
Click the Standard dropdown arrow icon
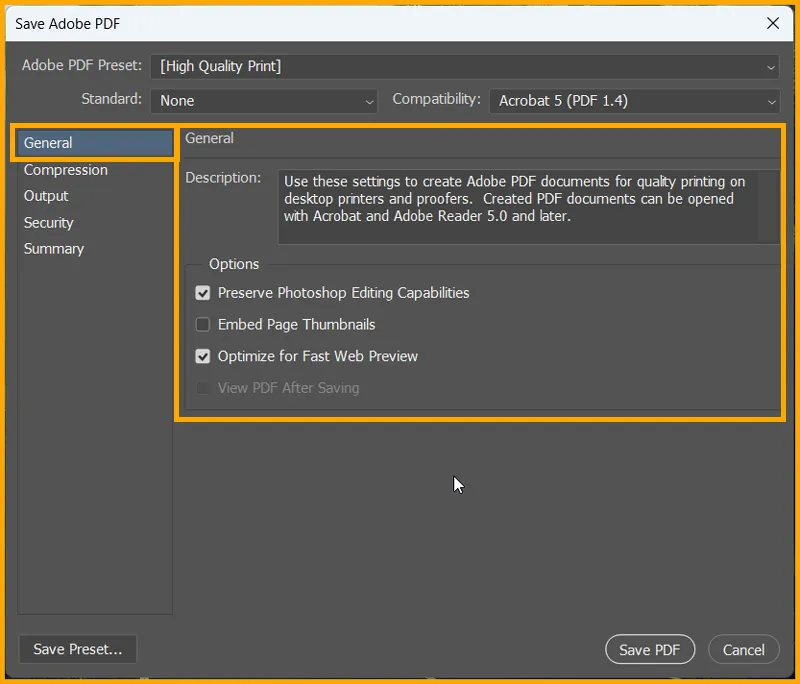tap(370, 100)
